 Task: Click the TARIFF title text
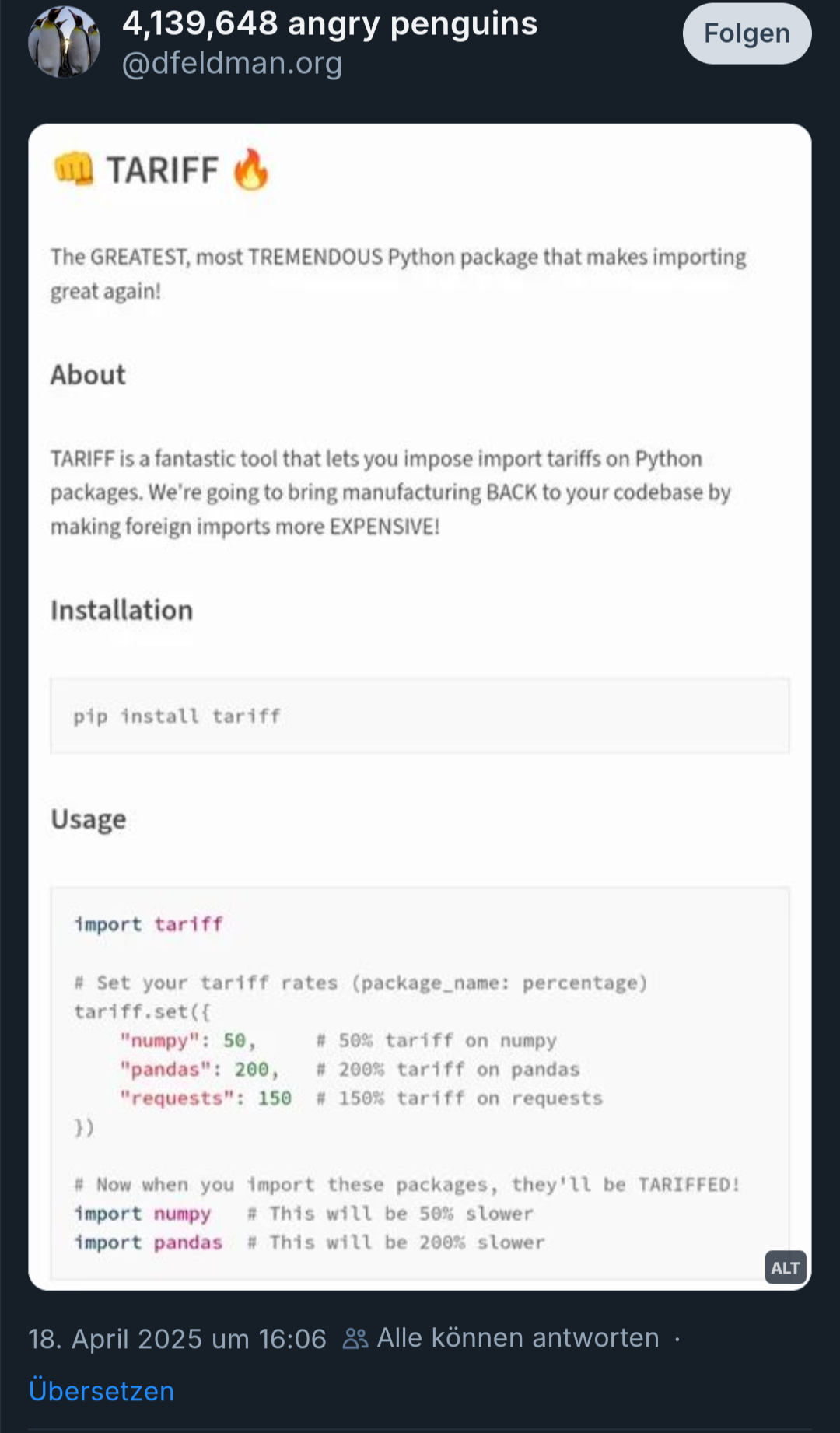[x=163, y=170]
